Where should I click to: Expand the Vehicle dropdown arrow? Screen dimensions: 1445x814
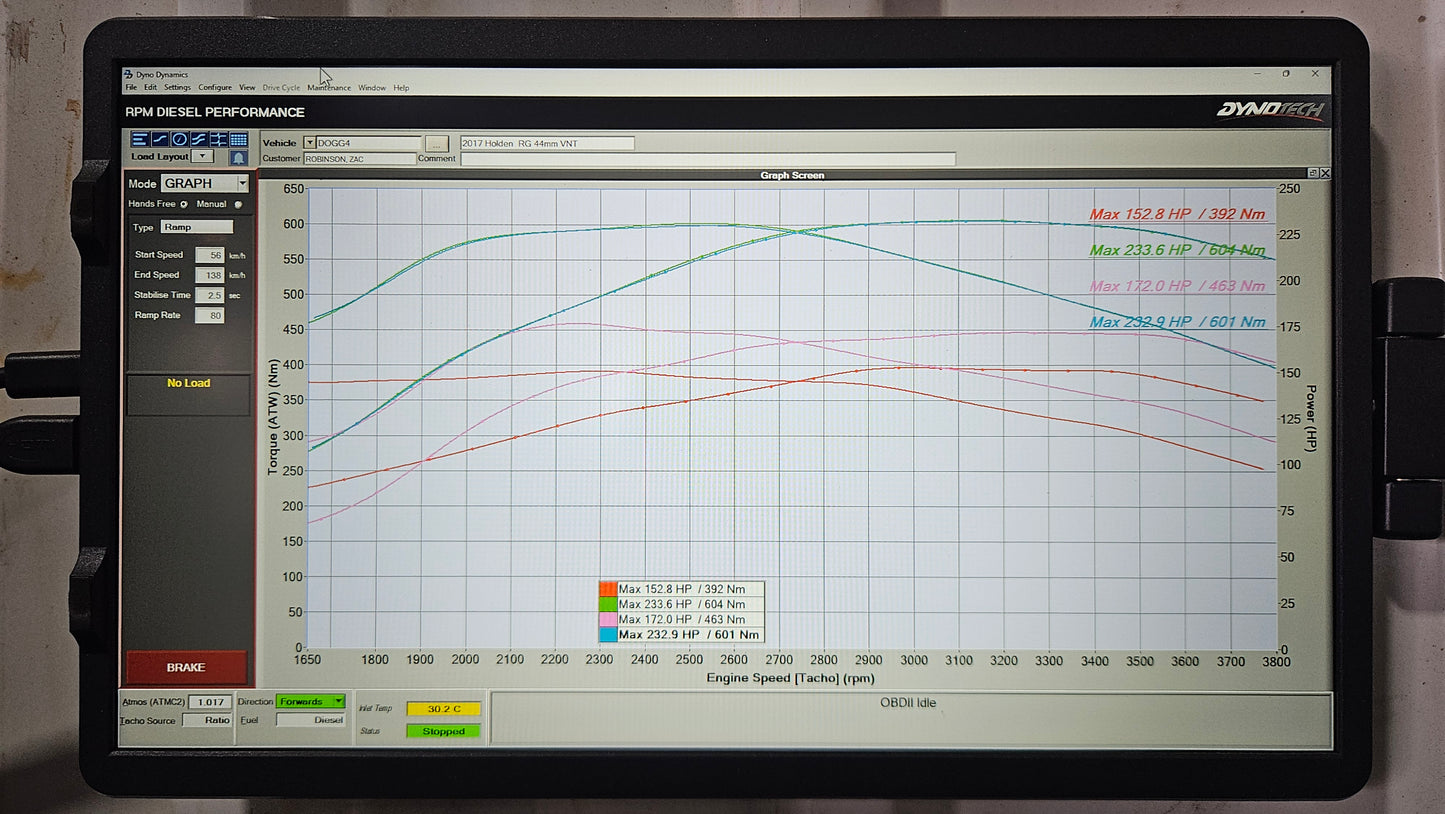point(309,143)
